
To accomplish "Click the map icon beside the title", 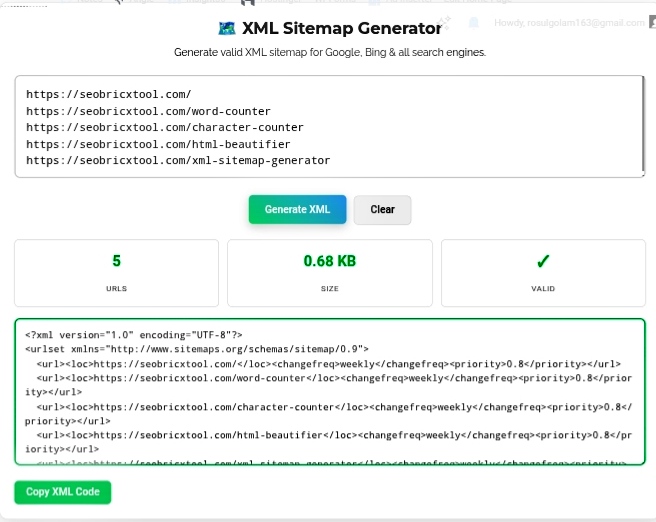I will (x=227, y=28).
